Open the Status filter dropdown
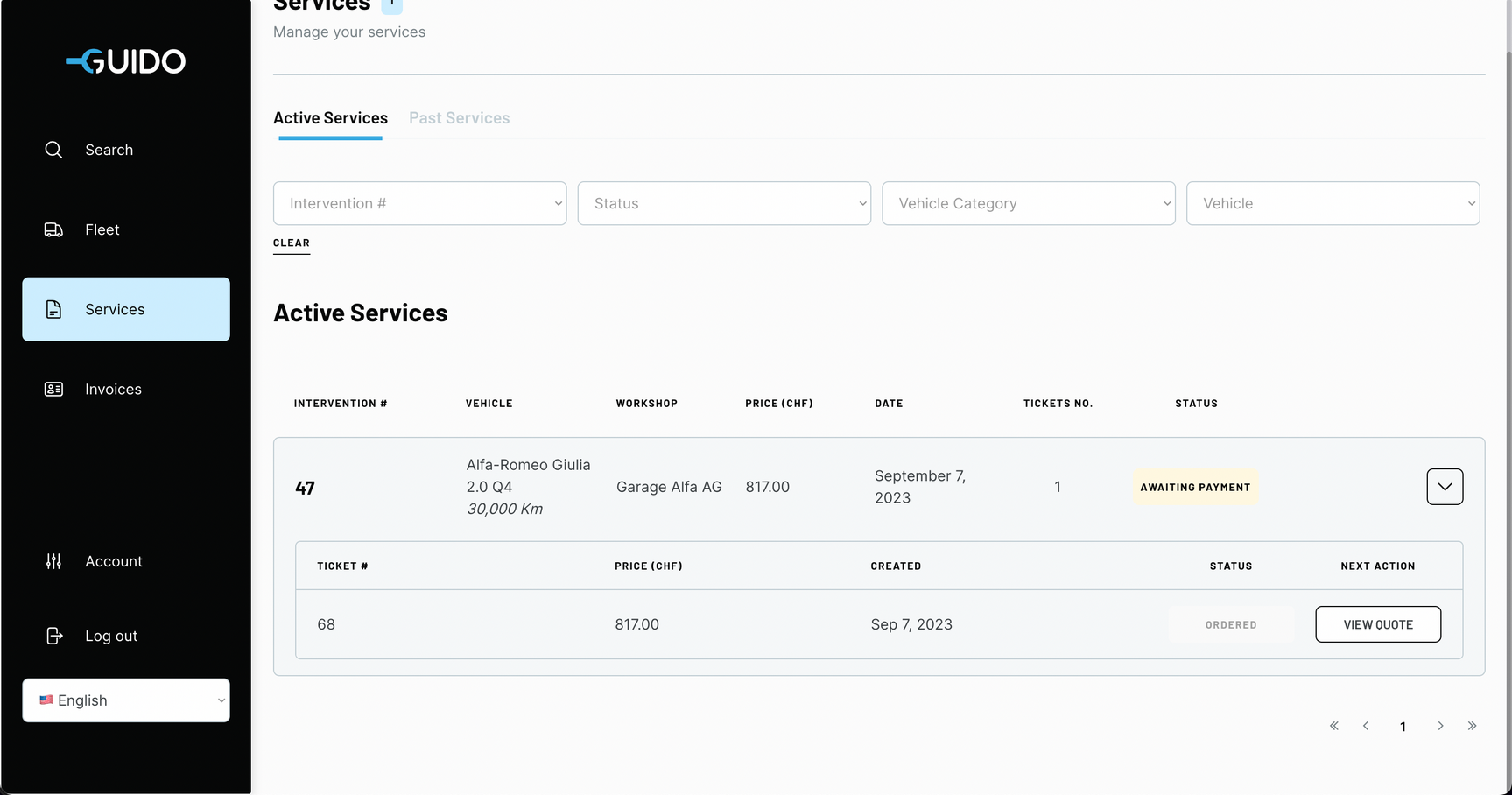Screen dimensions: 1512x795 724,203
